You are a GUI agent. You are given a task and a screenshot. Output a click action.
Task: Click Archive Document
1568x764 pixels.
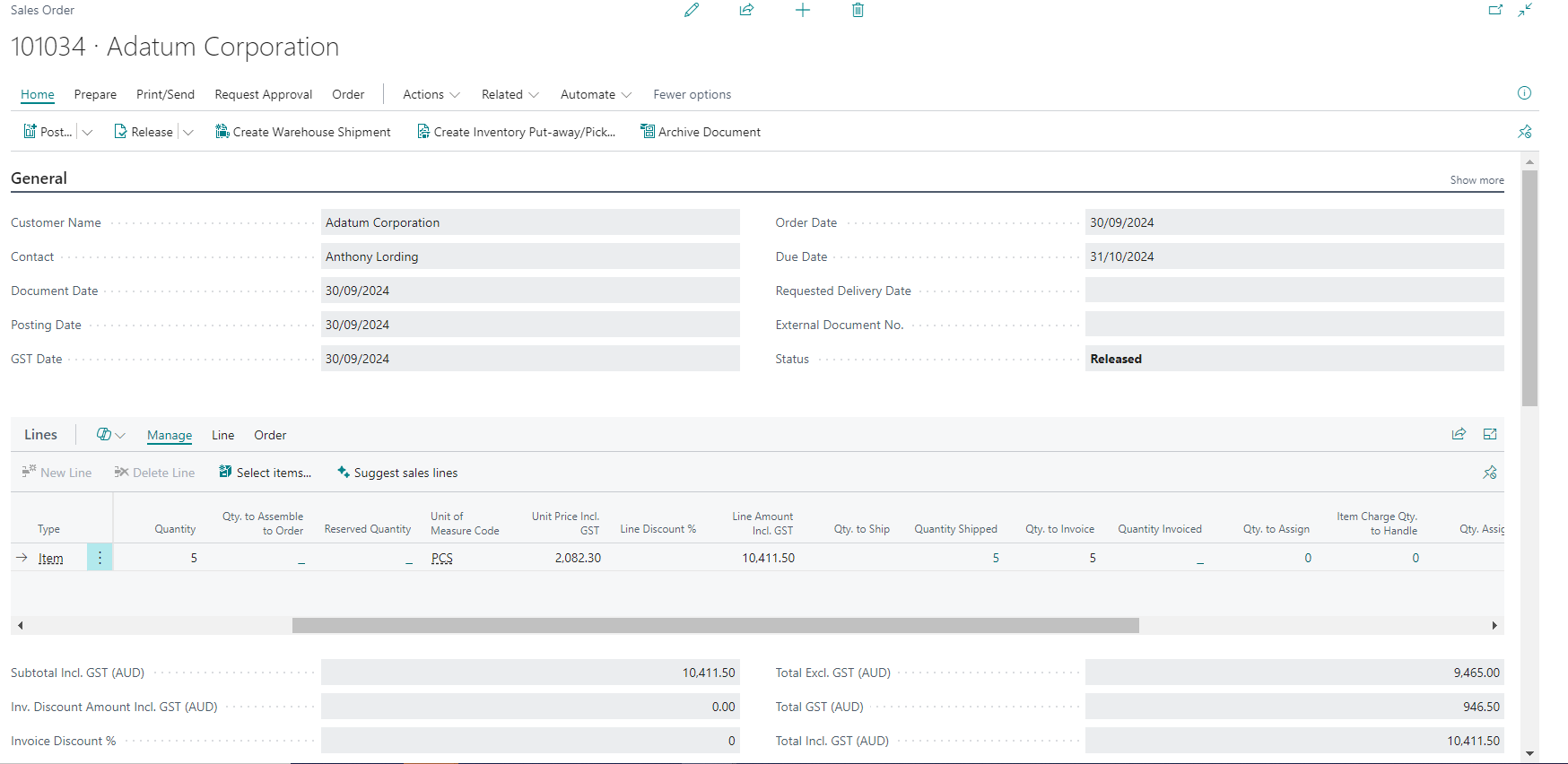tap(701, 132)
